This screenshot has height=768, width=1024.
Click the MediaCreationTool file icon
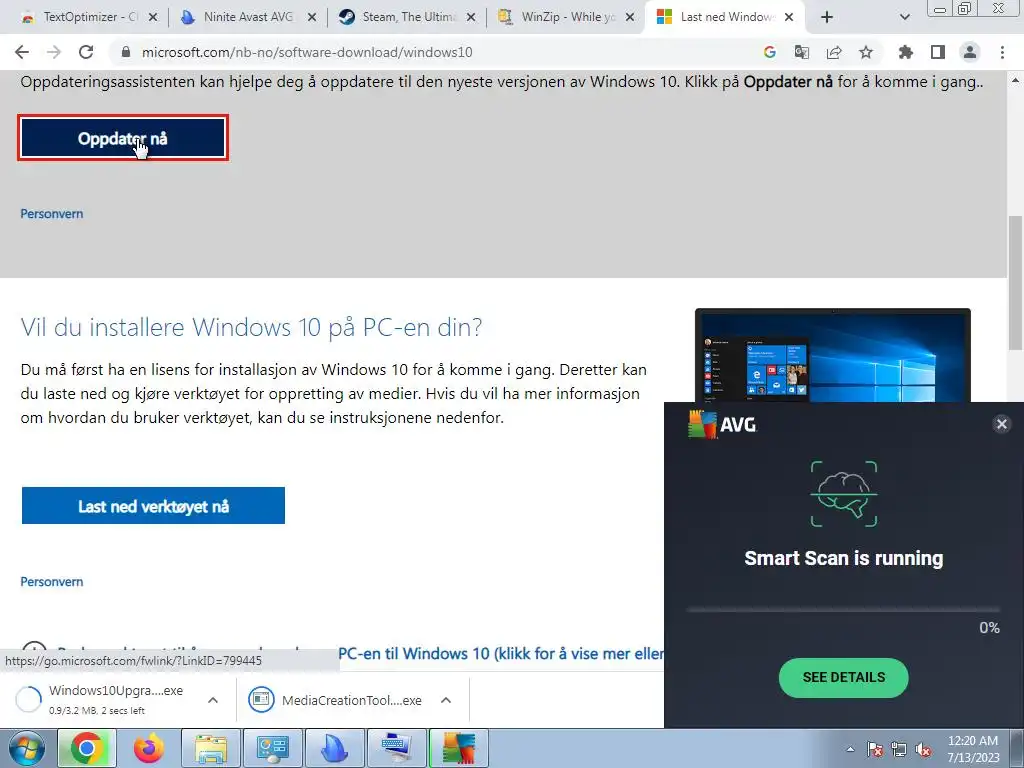coord(261,699)
